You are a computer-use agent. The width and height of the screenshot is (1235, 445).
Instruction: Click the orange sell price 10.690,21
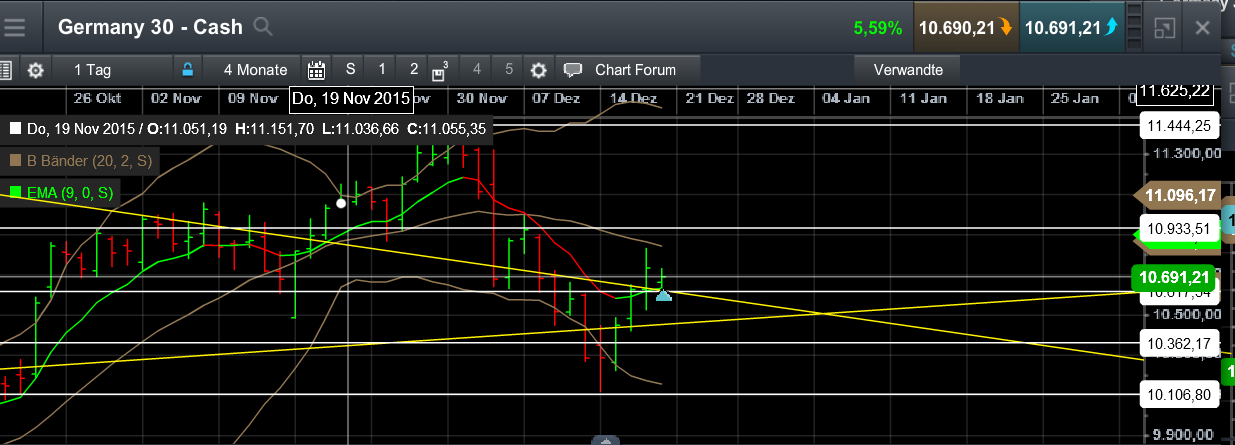click(x=966, y=28)
